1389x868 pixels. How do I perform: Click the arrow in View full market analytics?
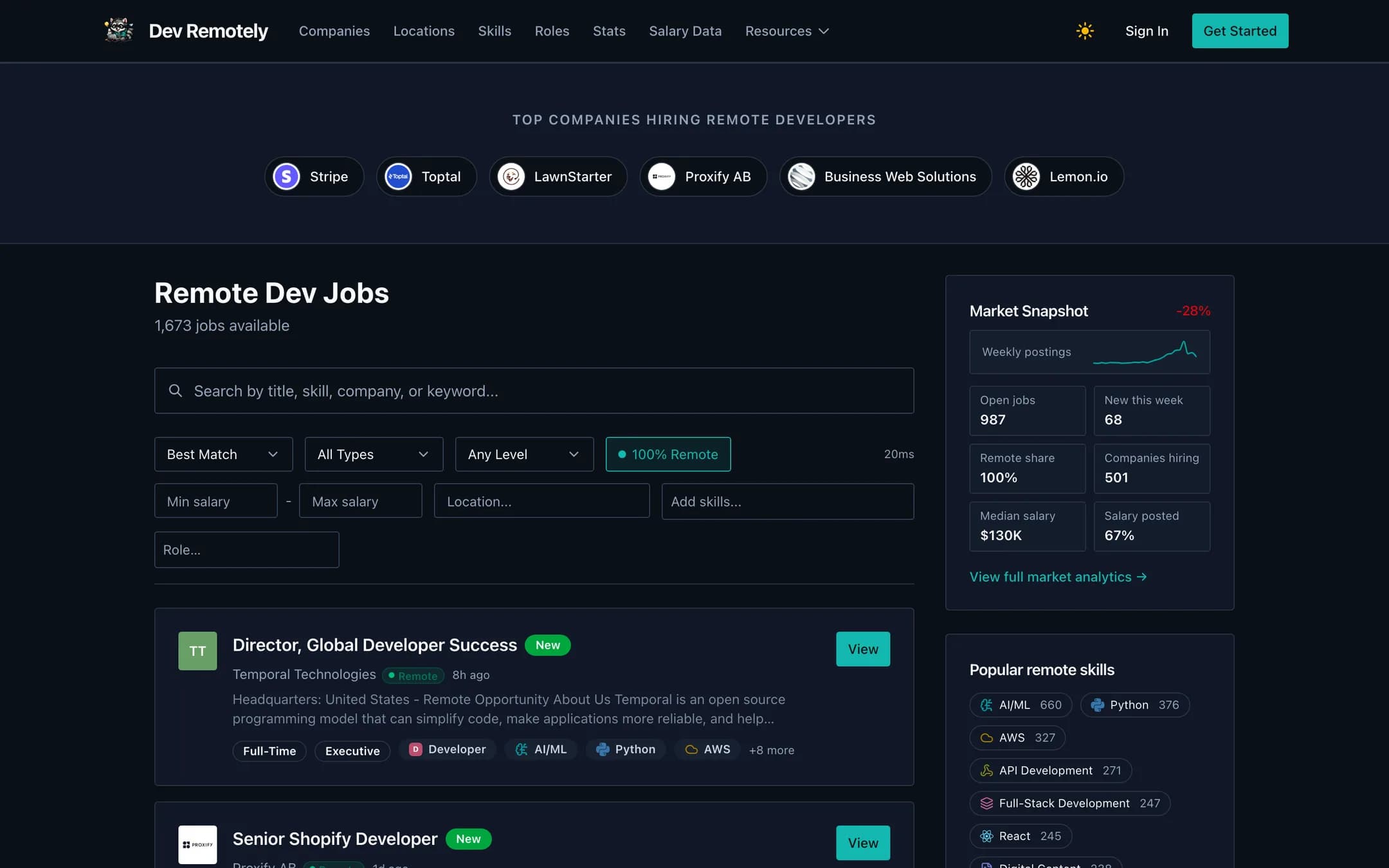pos(1141,577)
